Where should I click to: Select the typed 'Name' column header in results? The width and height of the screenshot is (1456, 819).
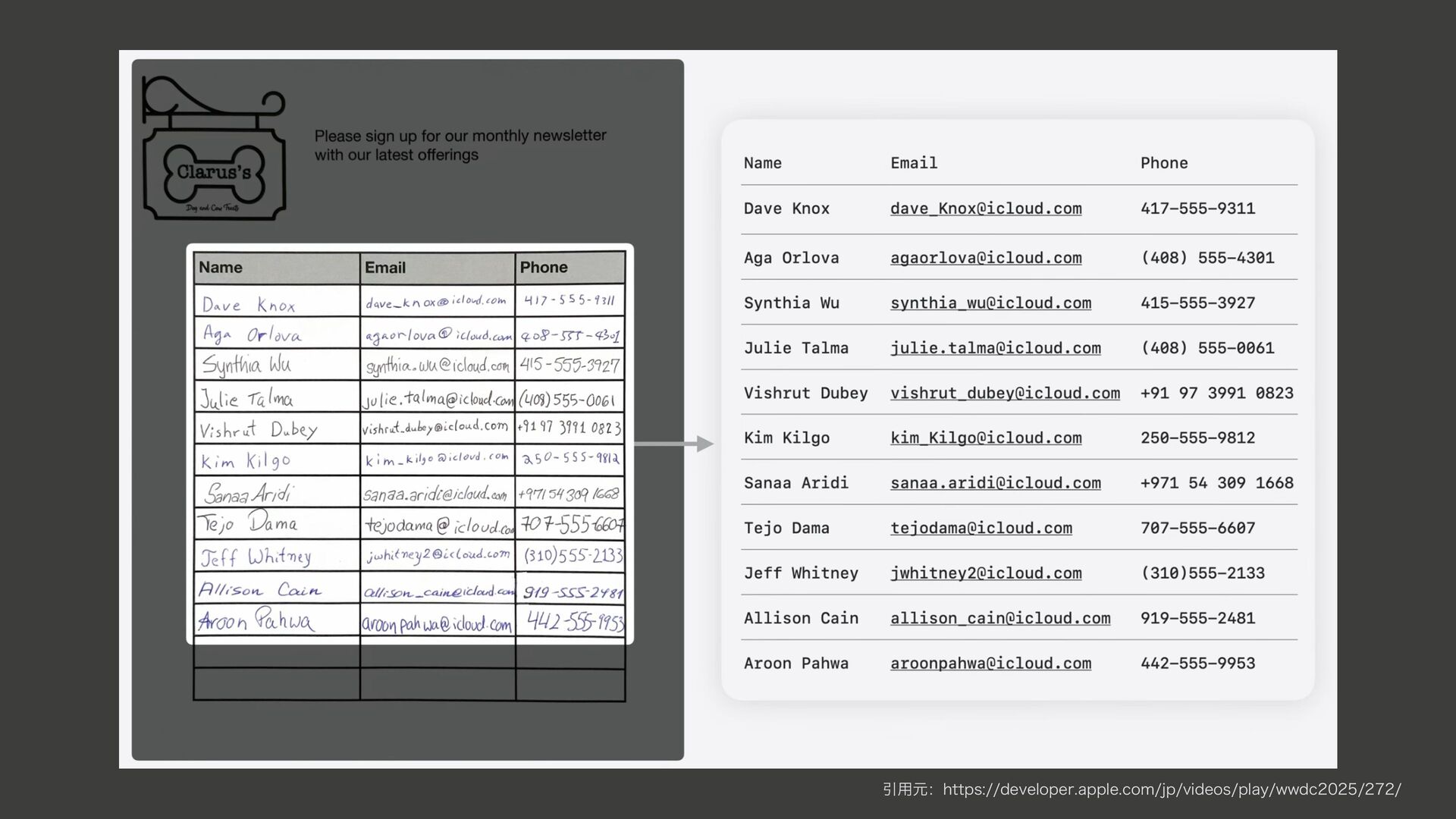coord(762,163)
